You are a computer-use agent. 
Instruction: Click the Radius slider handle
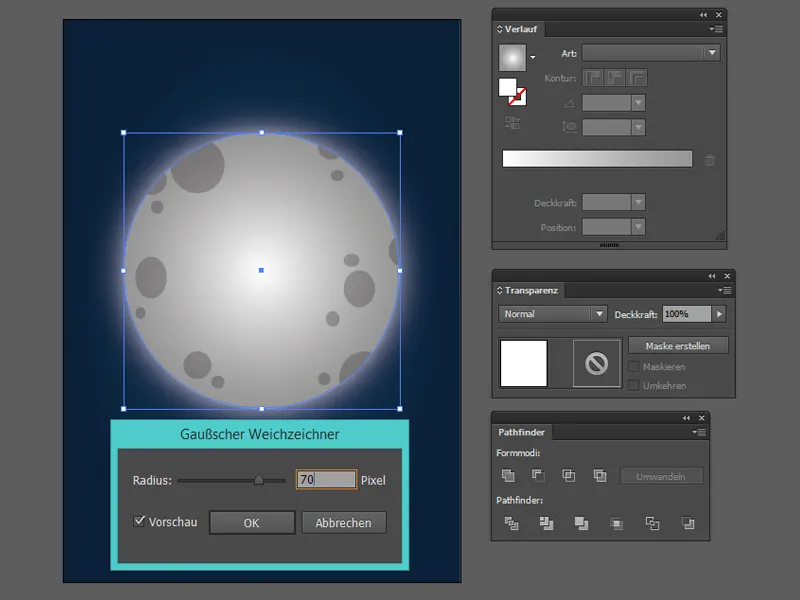(x=259, y=479)
